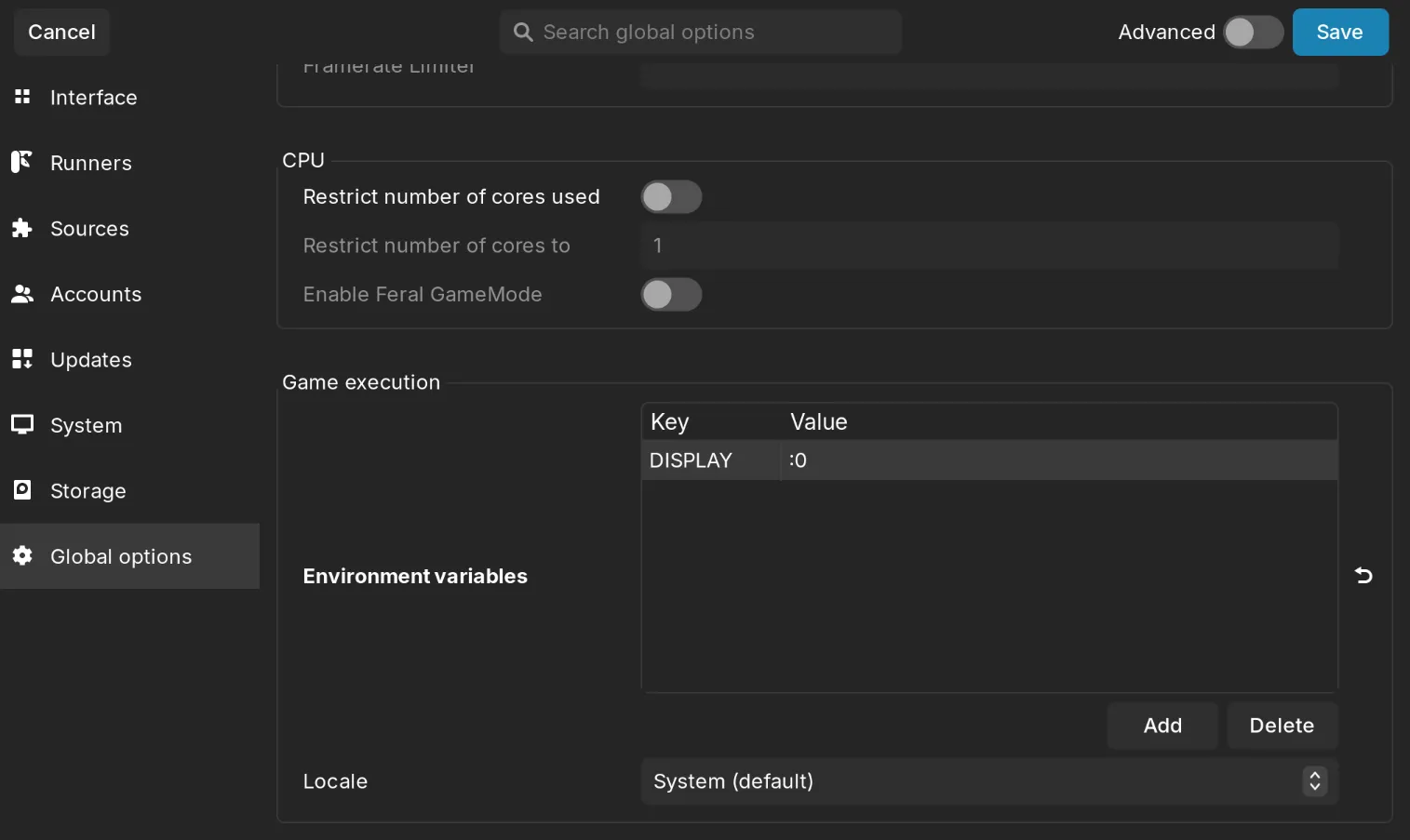Image resolution: width=1410 pixels, height=840 pixels.
Task: Delete the selected environment variable
Action: [x=1282, y=726]
